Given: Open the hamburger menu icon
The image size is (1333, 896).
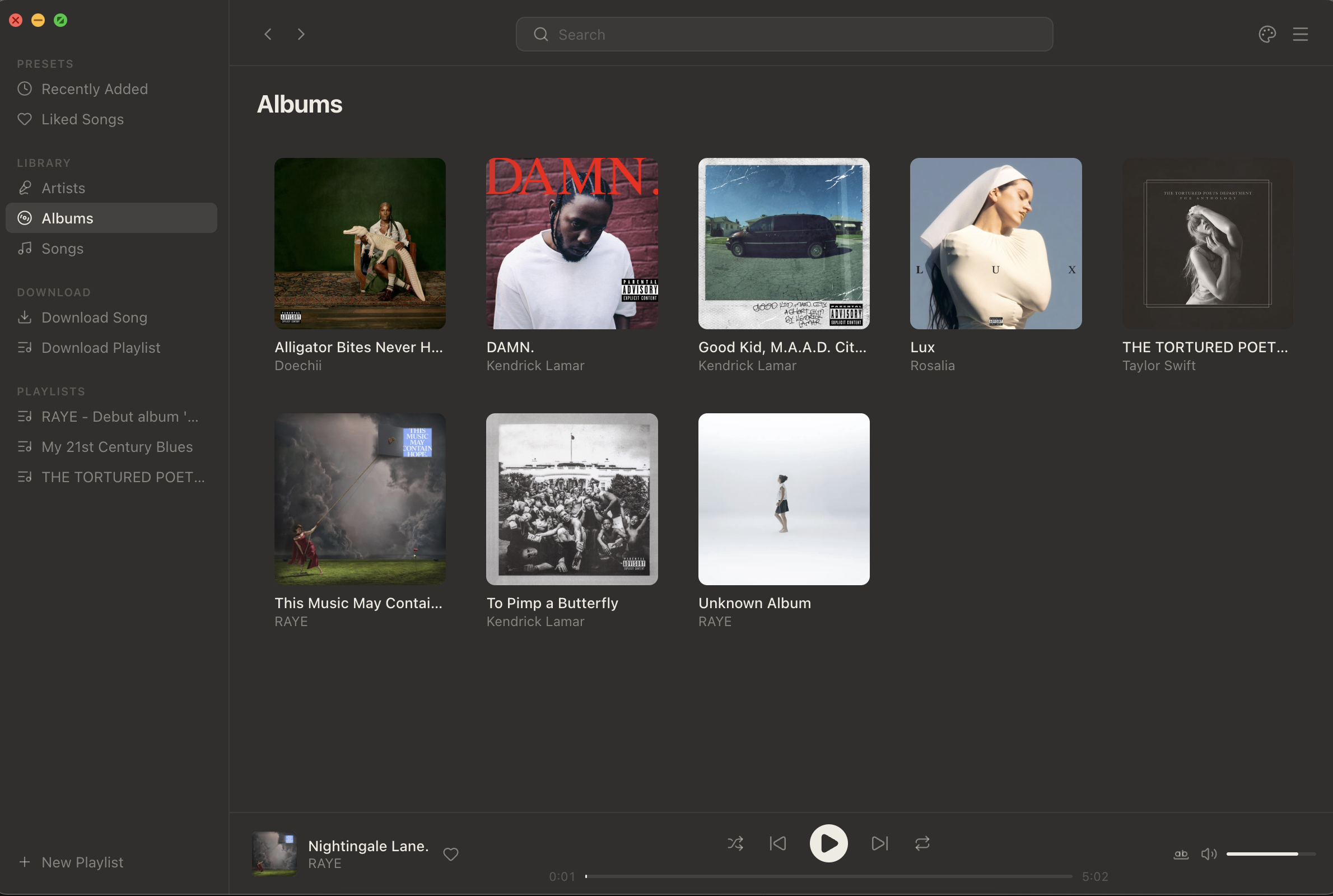Looking at the screenshot, I should [x=1300, y=34].
